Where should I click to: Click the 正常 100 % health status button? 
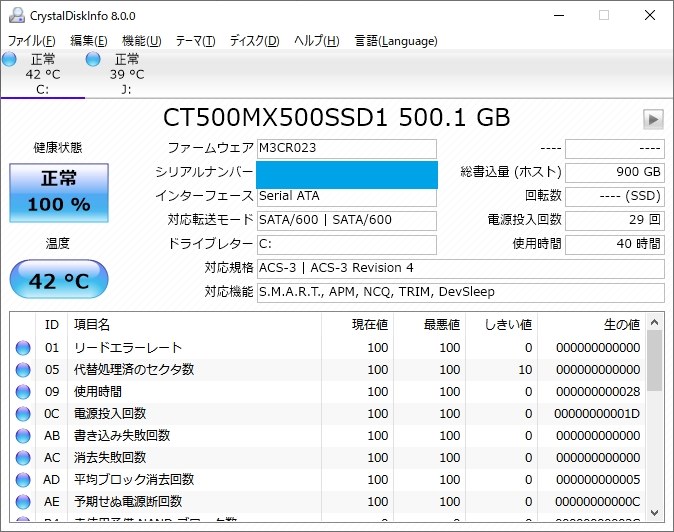coord(59,193)
